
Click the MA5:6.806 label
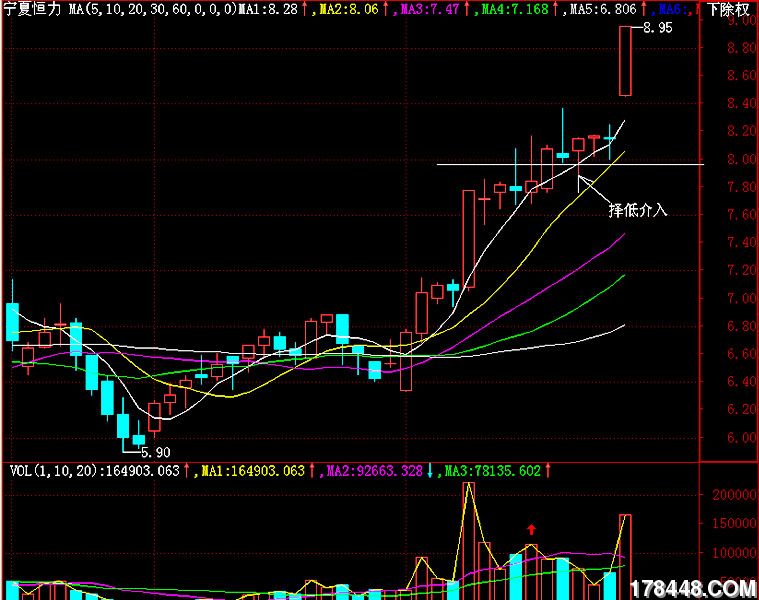coord(603,9)
